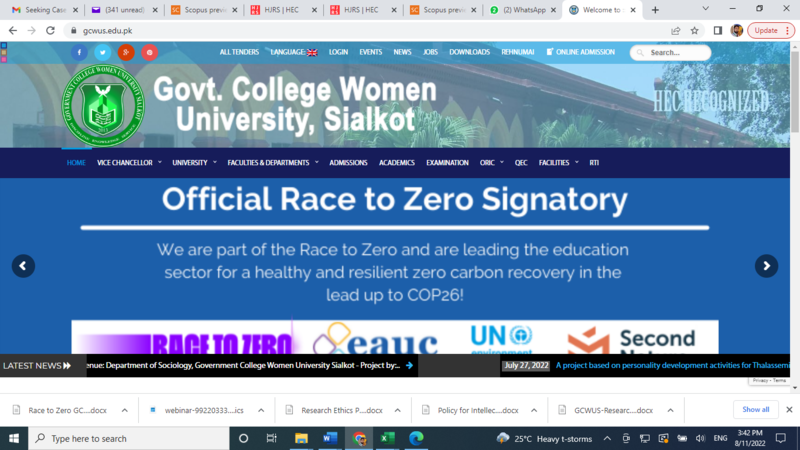The height and width of the screenshot is (450, 800).
Task: Open Rehnumai link
Action: point(517,52)
